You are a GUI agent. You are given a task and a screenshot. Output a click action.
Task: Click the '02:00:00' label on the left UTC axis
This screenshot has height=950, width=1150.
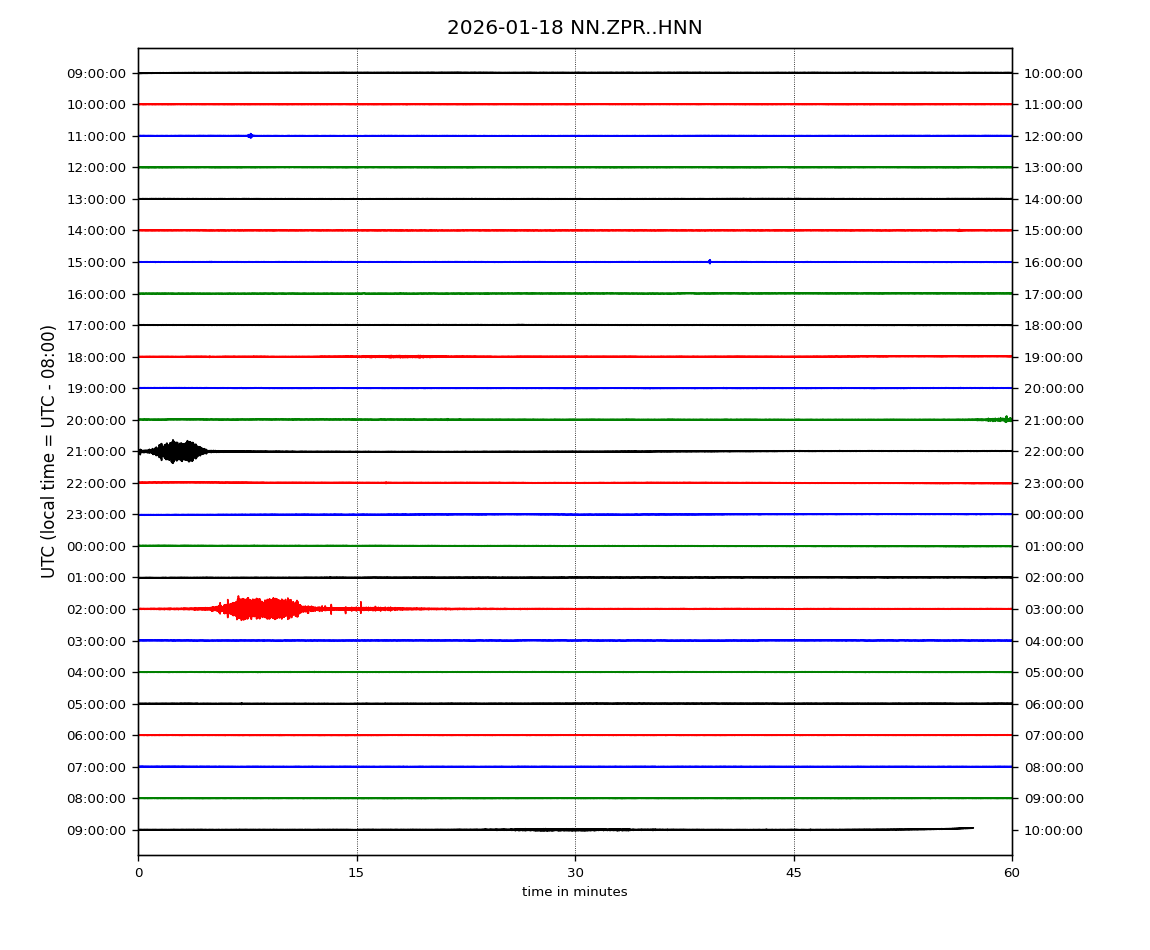tap(98, 609)
